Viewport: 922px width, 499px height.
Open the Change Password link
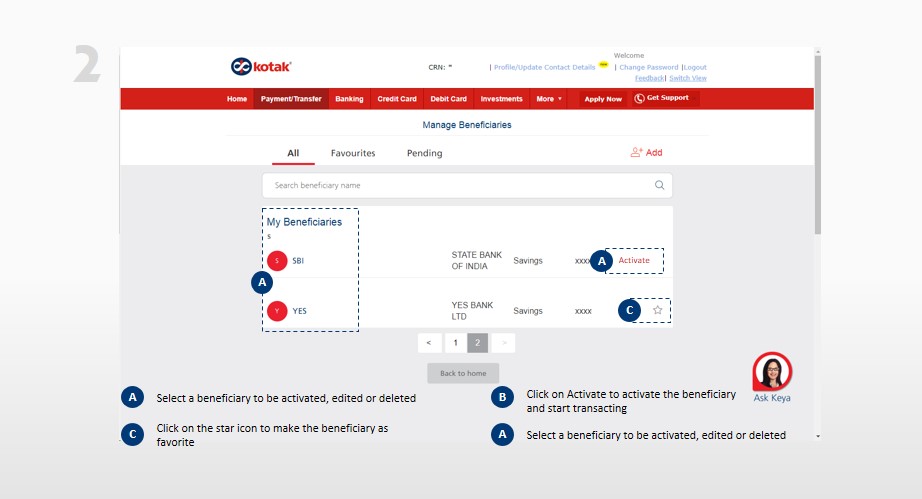pos(649,67)
